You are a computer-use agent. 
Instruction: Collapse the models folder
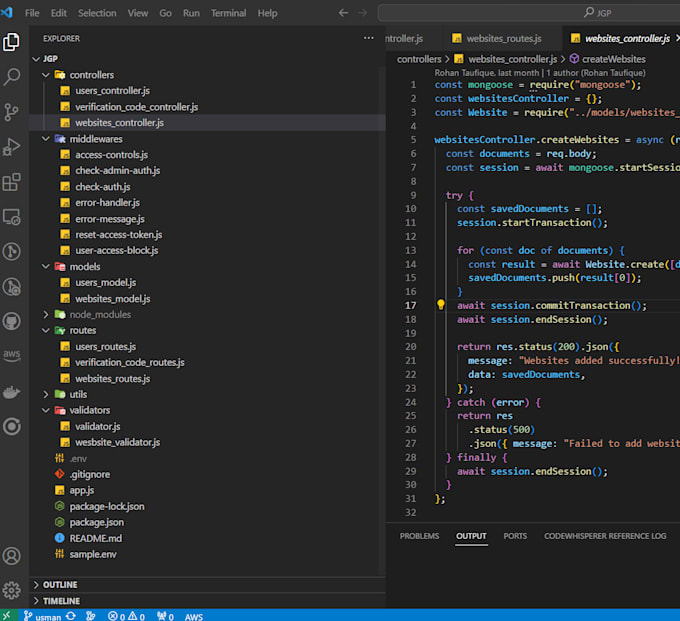point(46,266)
